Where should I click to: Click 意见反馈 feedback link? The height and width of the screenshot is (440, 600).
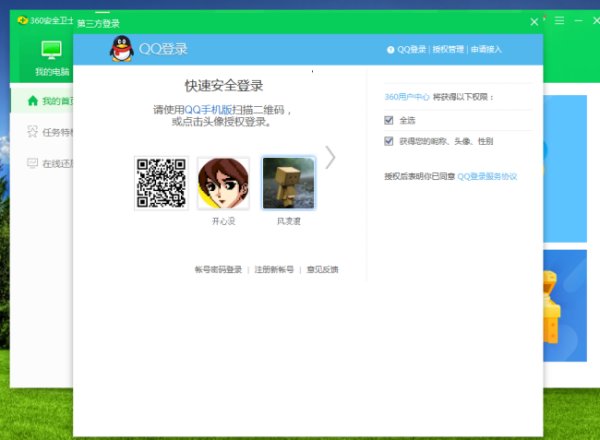[x=322, y=269]
